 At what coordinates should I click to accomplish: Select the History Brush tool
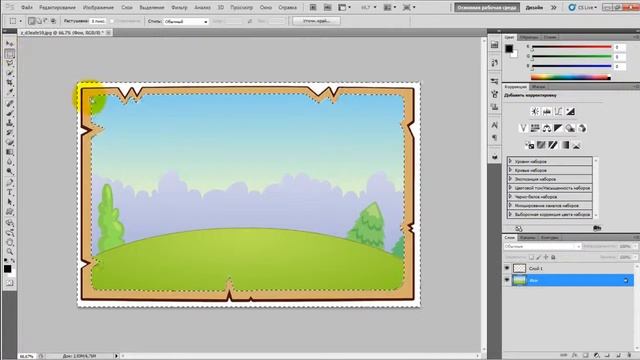click(x=10, y=133)
